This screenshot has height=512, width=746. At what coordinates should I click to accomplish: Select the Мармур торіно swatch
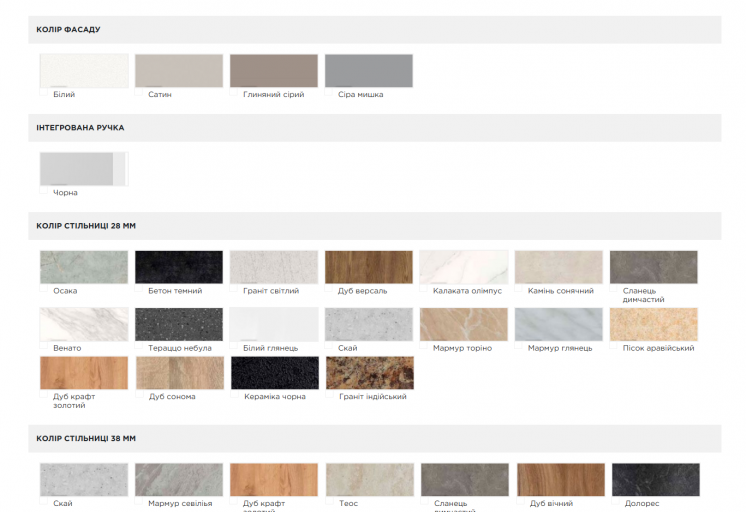click(x=464, y=325)
